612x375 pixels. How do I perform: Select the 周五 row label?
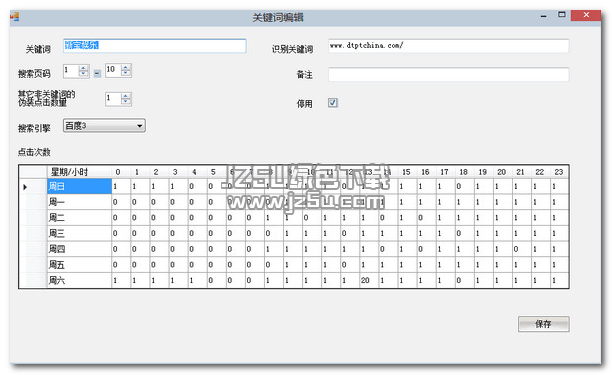tap(79, 265)
